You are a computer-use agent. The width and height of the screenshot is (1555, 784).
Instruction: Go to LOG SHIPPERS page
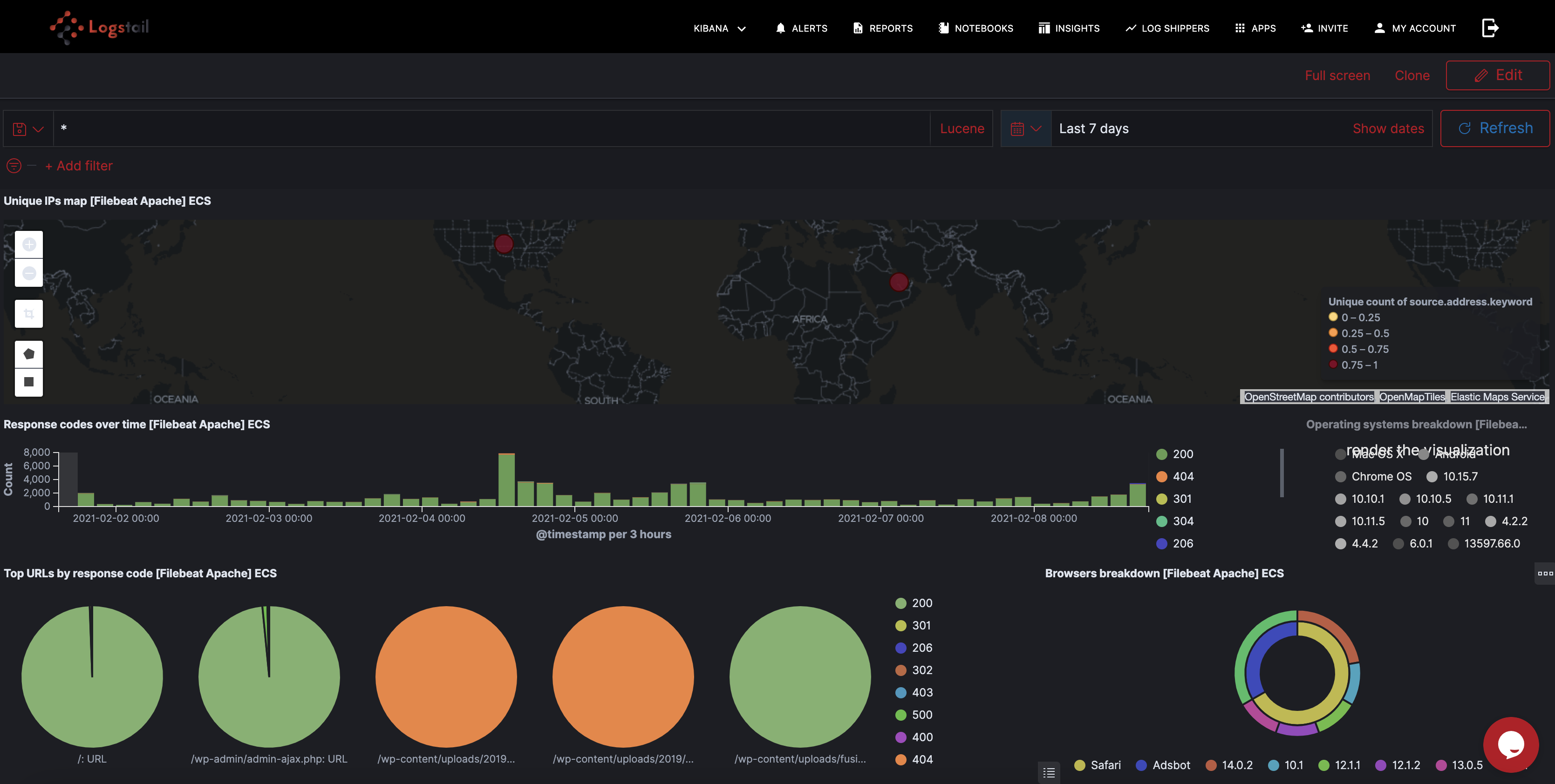1167,28
